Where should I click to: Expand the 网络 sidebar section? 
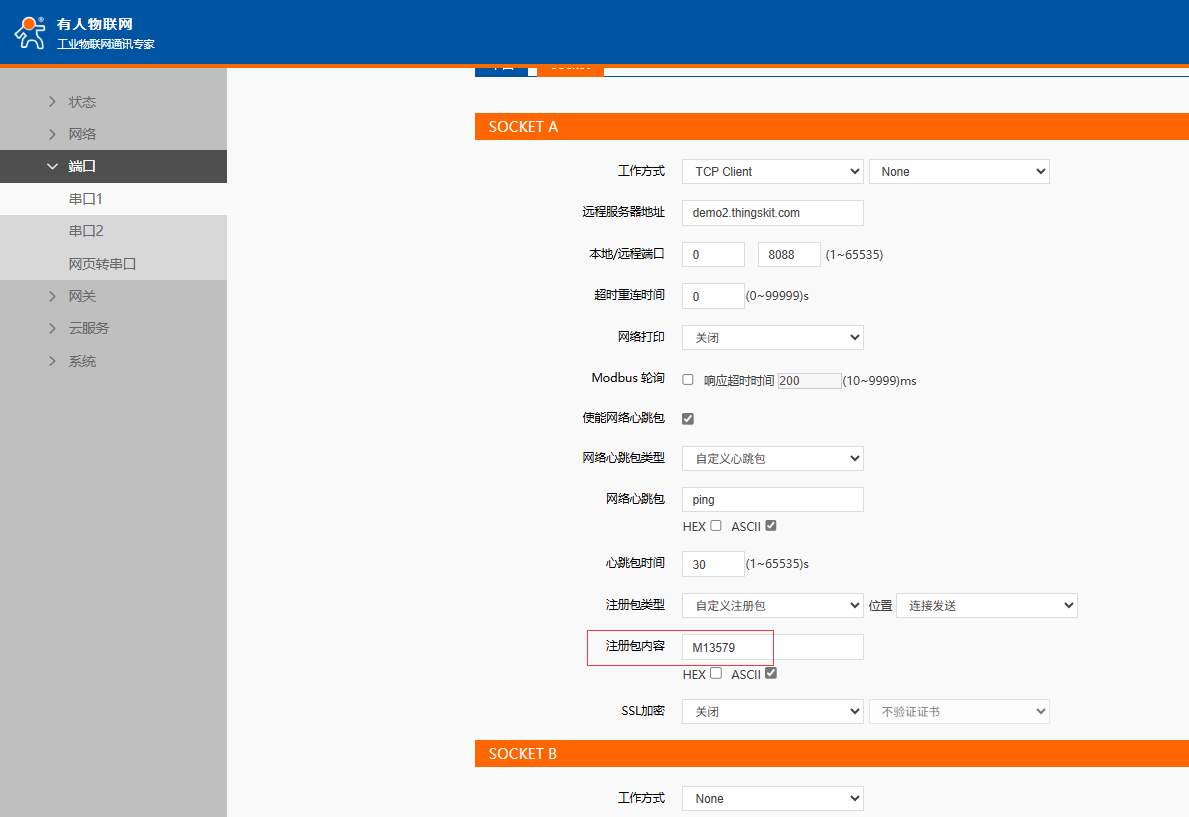pyautogui.click(x=82, y=134)
